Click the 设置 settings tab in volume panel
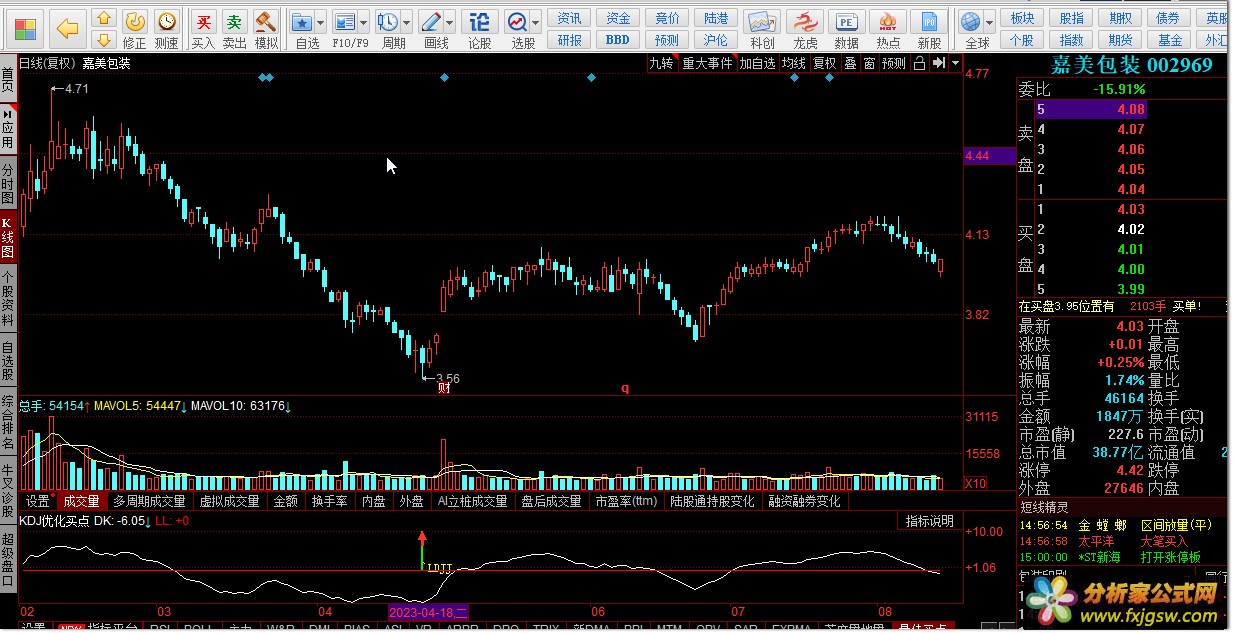 click(x=38, y=501)
